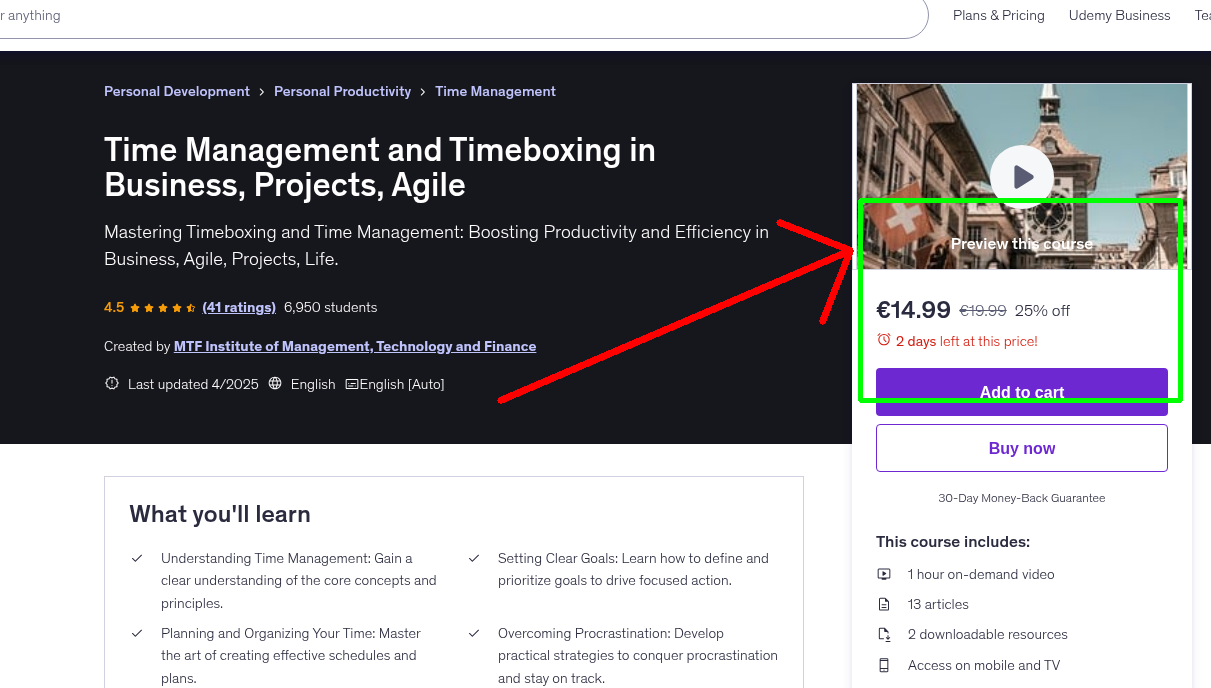The width and height of the screenshot is (1211, 688).
Task: Click the mobile and TV access icon
Action: 883,665
